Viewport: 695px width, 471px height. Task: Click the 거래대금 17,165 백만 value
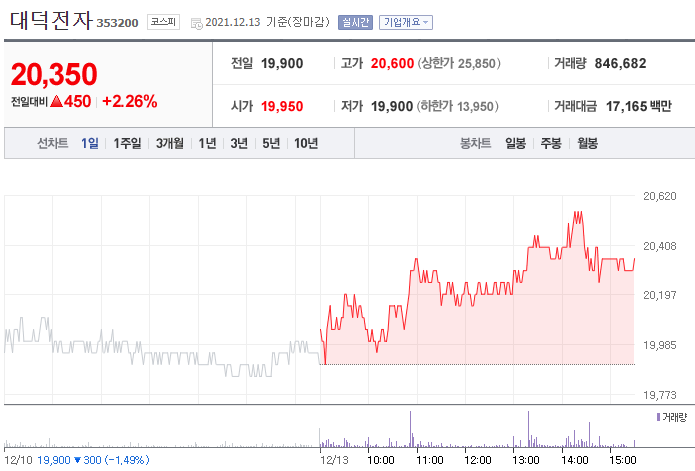click(639, 106)
